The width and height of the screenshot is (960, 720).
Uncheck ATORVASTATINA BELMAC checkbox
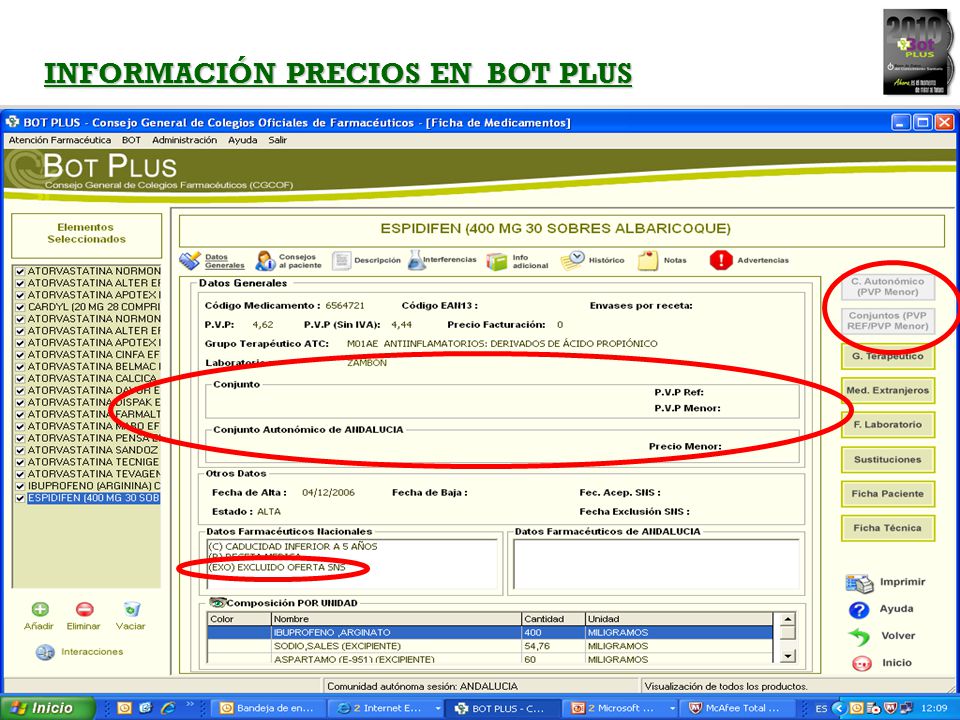coord(20,367)
